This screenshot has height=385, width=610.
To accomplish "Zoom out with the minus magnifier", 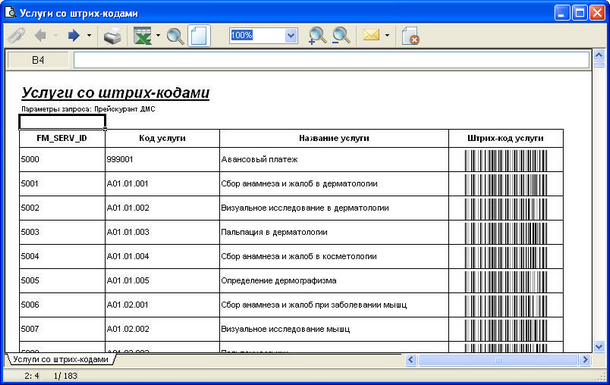I will coord(341,36).
